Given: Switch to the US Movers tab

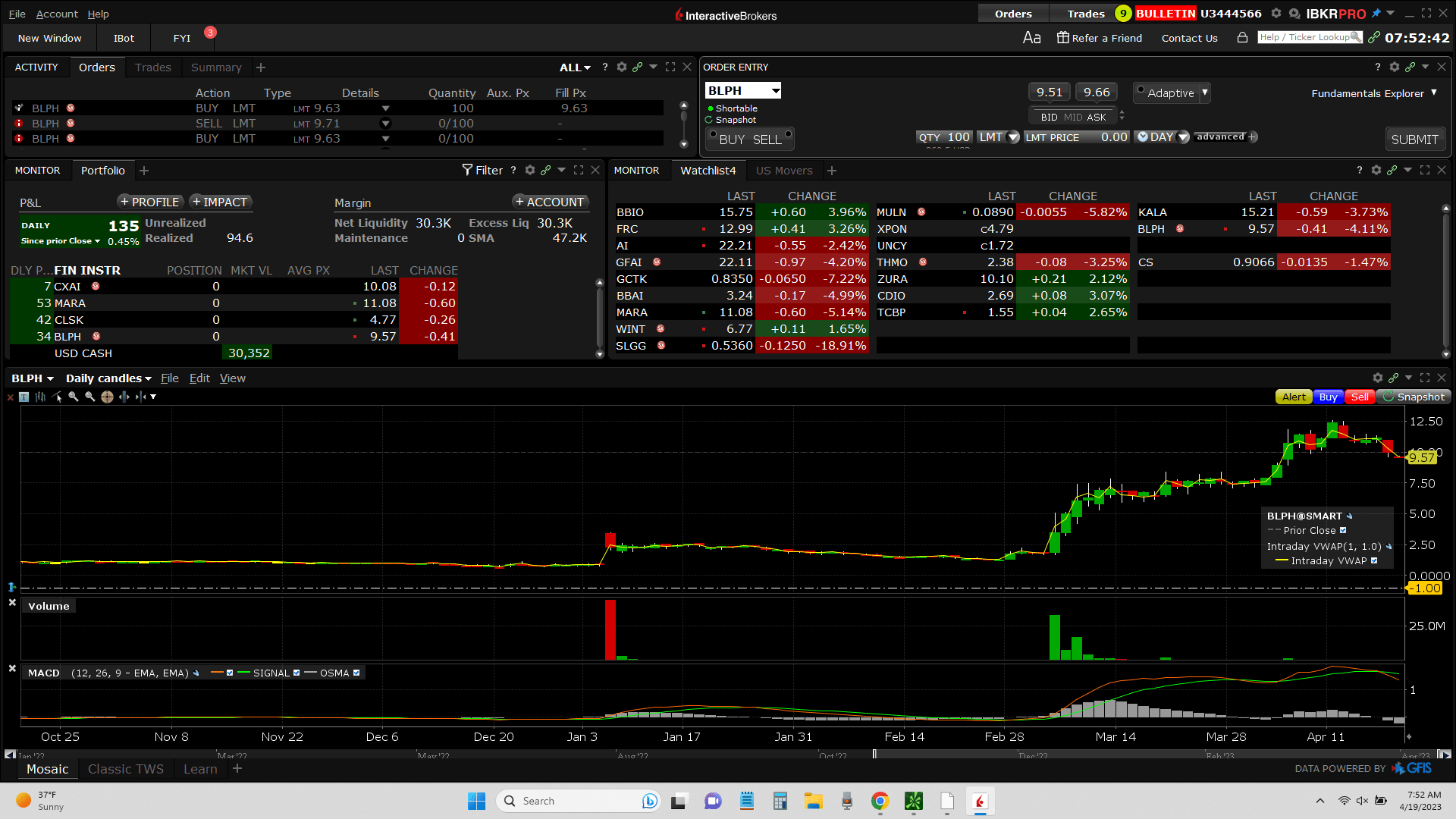Looking at the screenshot, I should (783, 171).
